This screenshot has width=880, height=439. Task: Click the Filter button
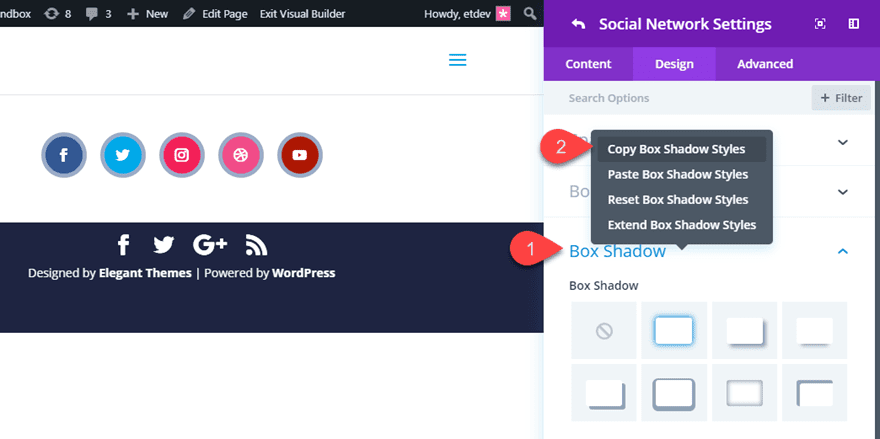click(x=841, y=98)
